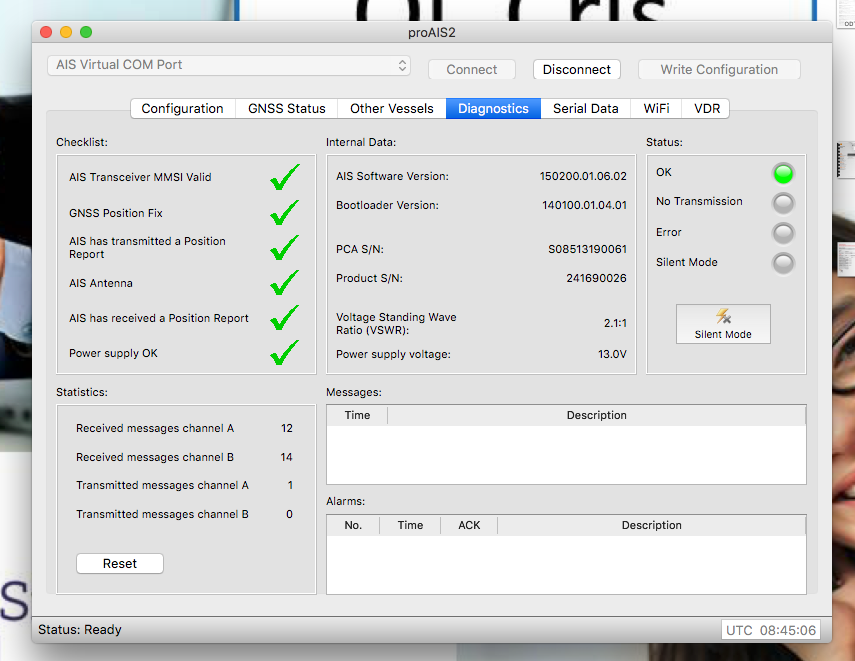The image size is (855, 661).
Task: Click the GNSS Position Fix label
Action: tap(116, 213)
